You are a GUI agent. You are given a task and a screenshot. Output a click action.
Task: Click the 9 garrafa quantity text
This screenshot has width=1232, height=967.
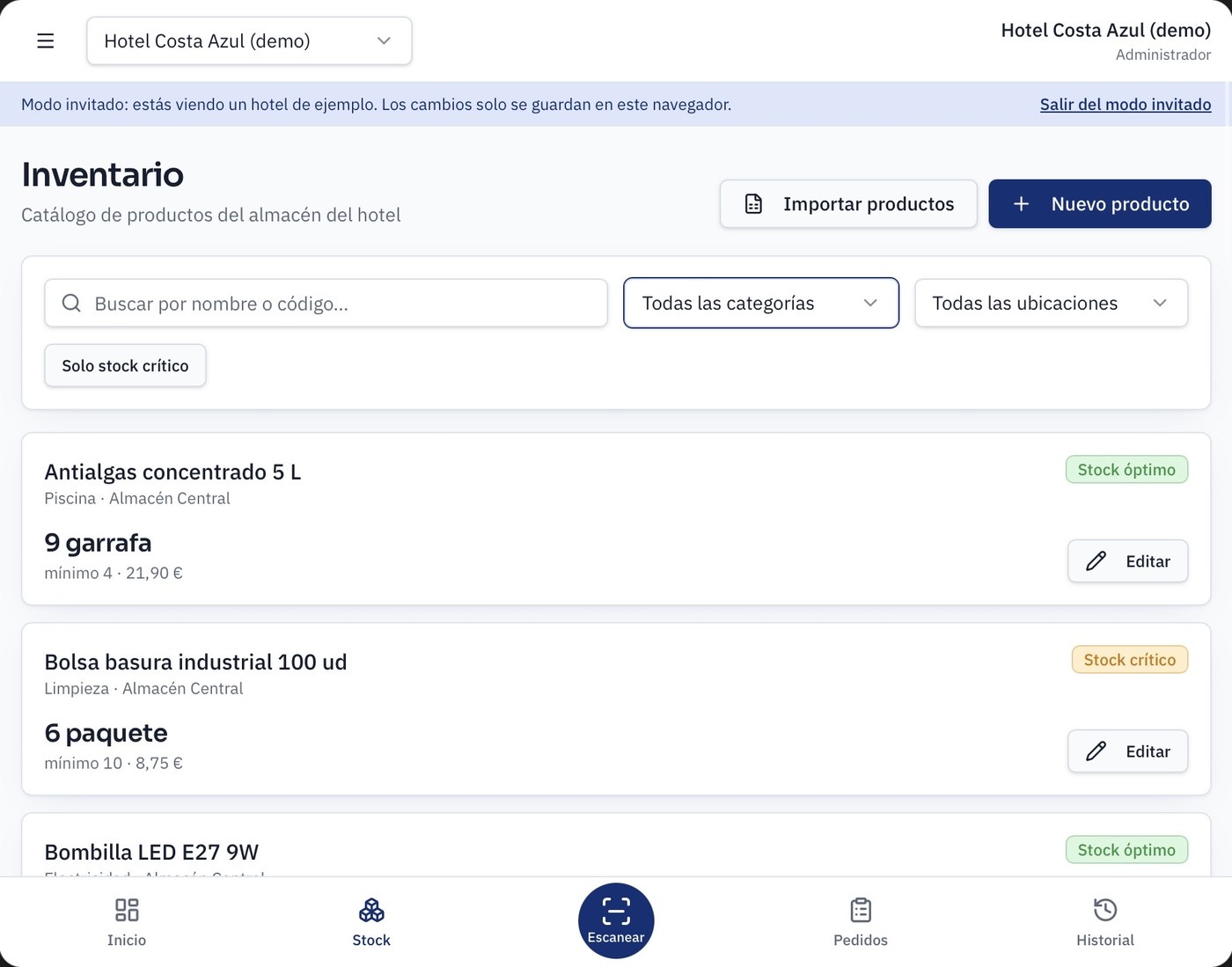click(x=98, y=543)
